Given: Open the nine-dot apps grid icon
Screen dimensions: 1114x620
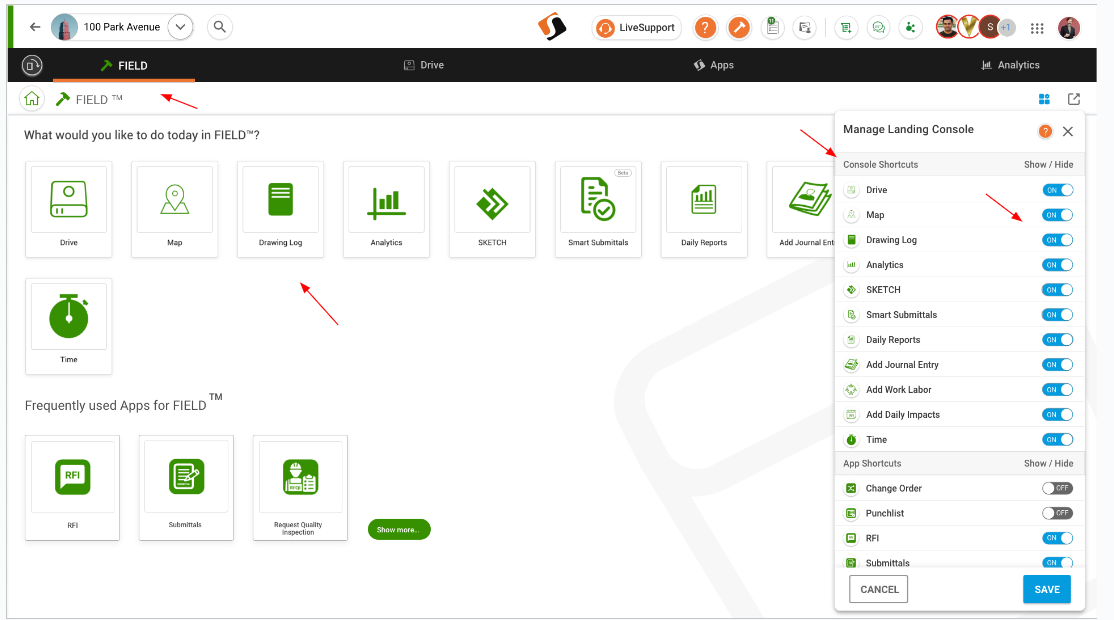Looking at the screenshot, I should click(1037, 28).
